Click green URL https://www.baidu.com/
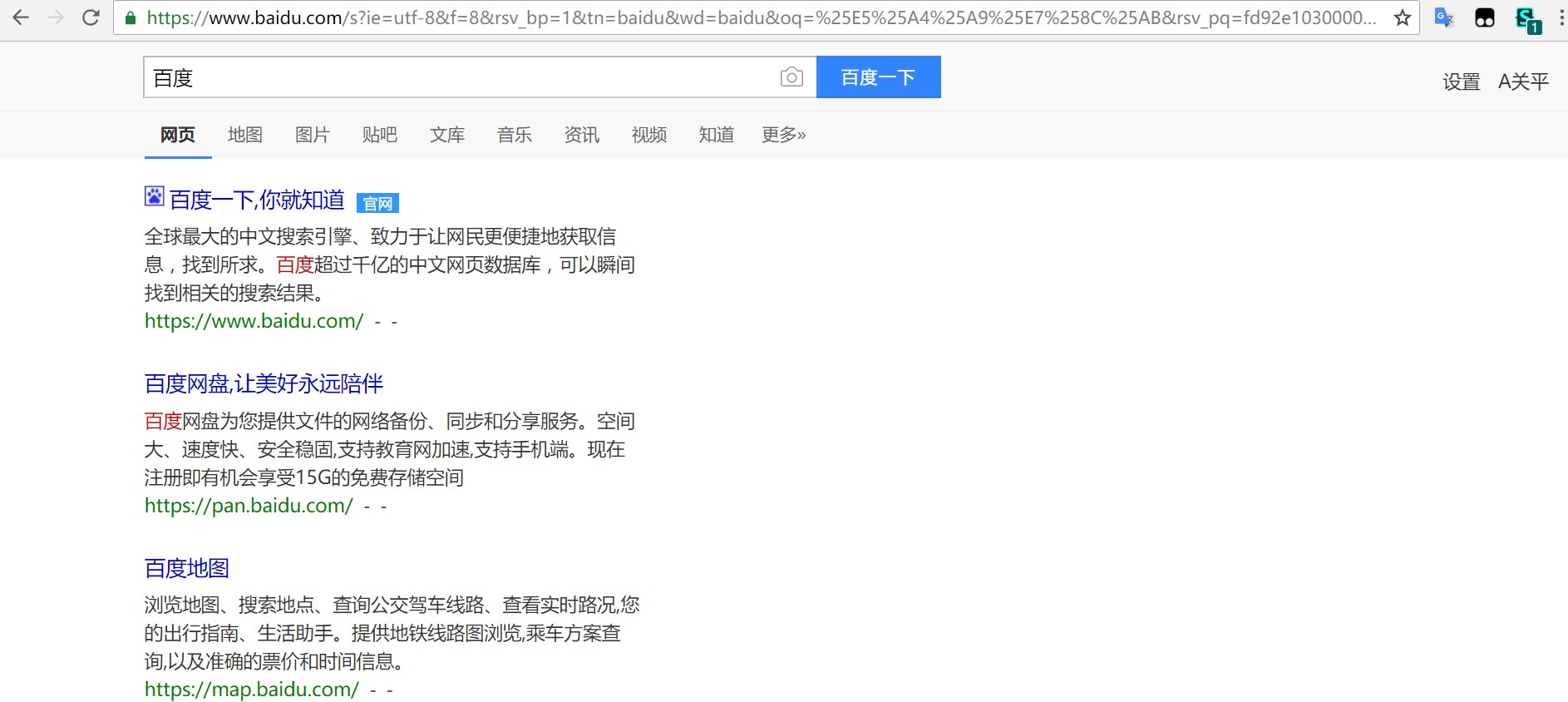 point(254,321)
